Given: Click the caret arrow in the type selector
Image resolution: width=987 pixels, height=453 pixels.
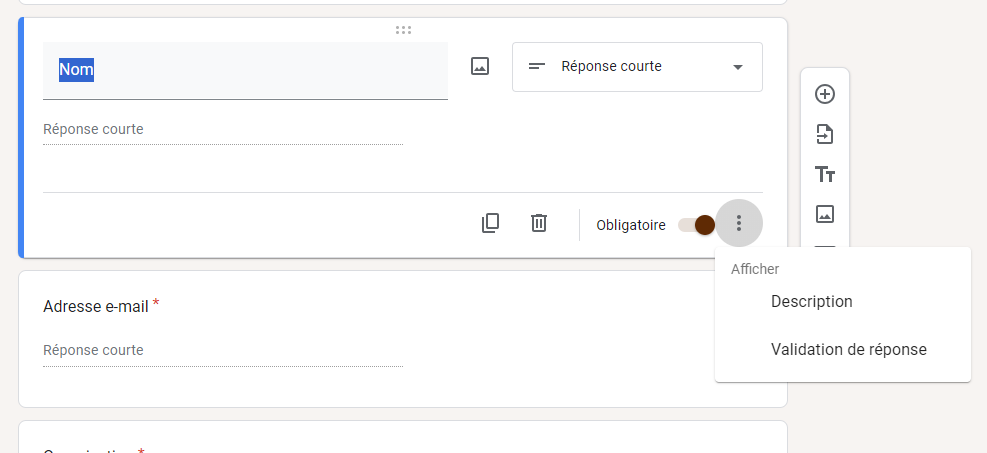Looking at the screenshot, I should coord(738,67).
